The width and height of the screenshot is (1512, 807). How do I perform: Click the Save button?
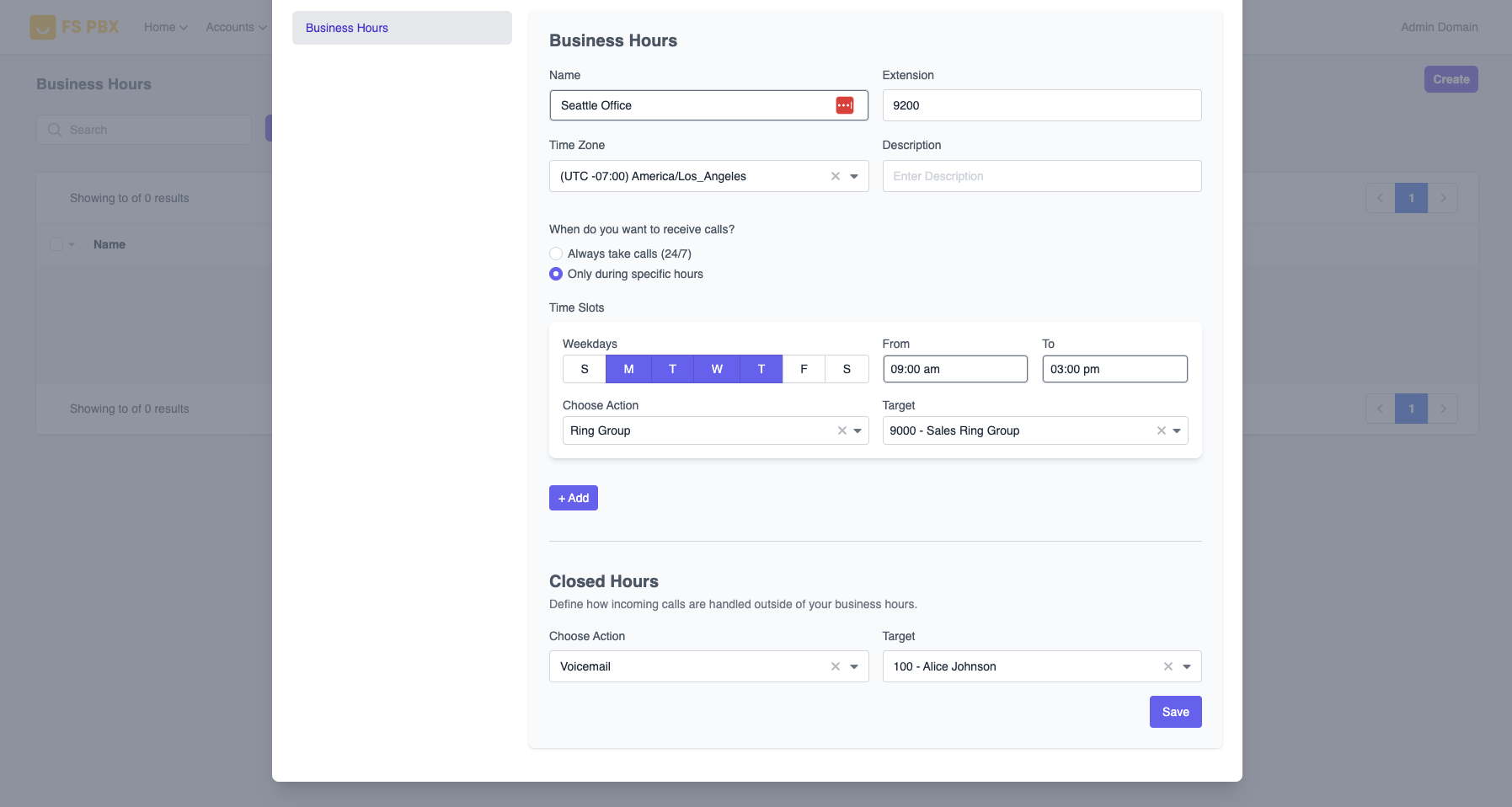[x=1175, y=712]
